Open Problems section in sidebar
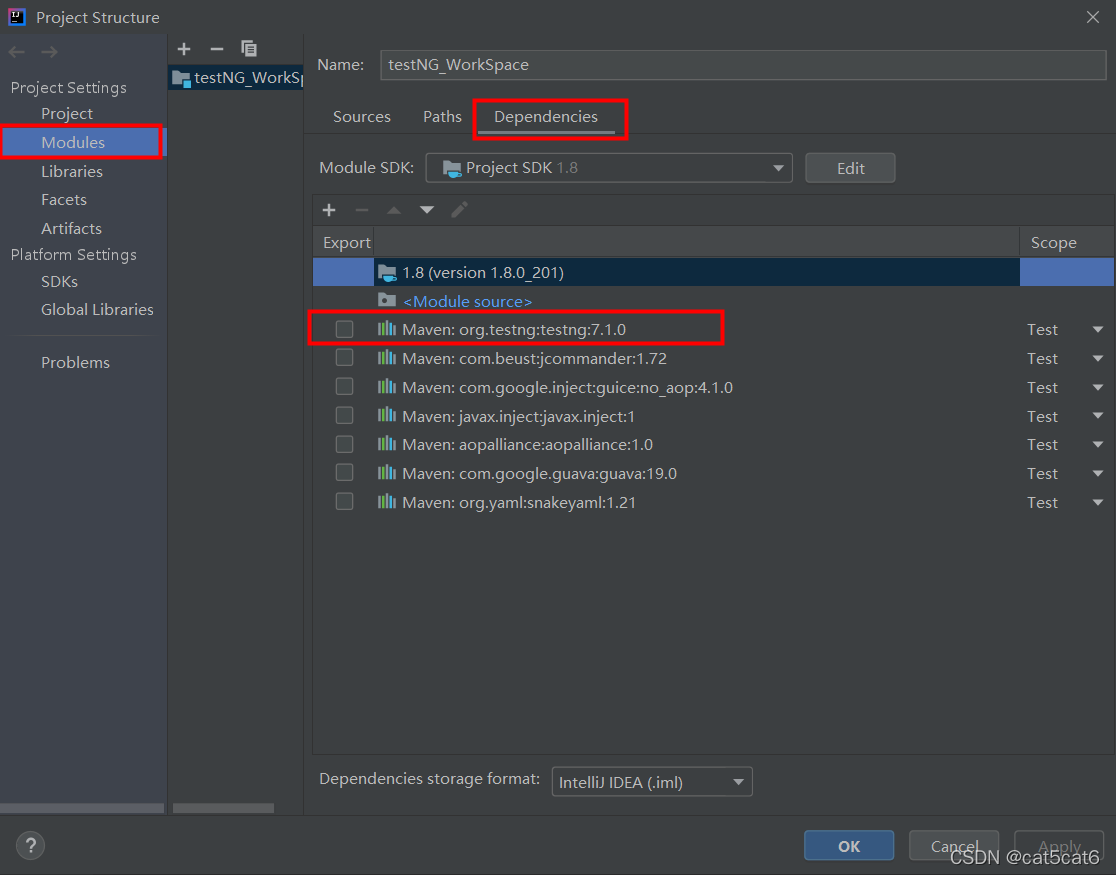 coord(75,362)
